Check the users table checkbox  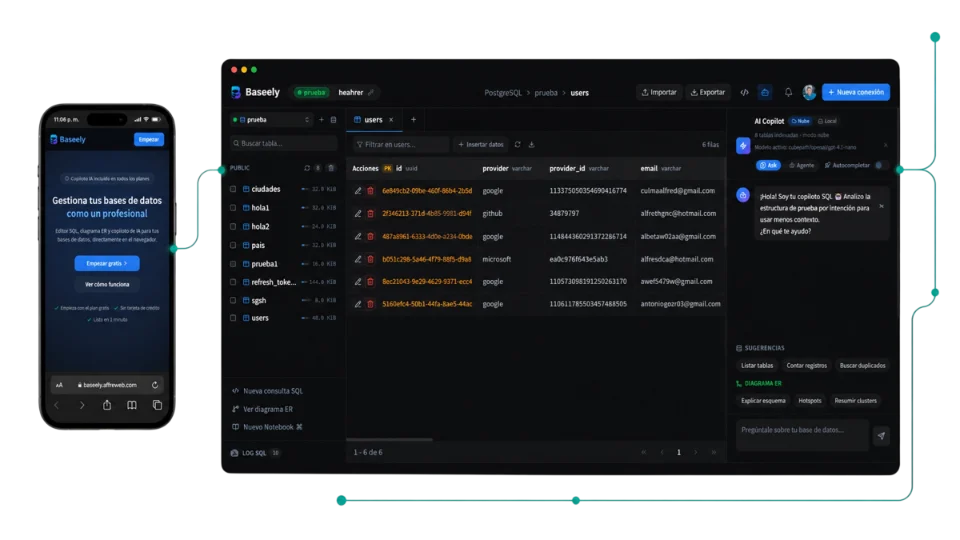click(233, 318)
